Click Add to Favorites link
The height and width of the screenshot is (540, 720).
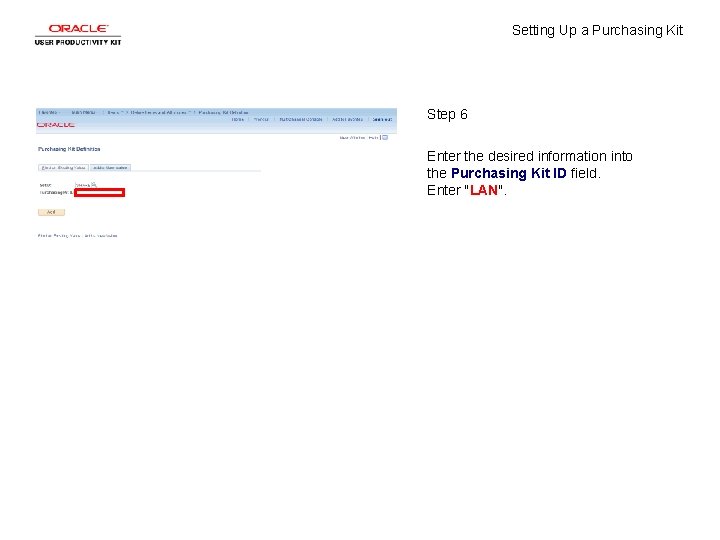coord(348,119)
